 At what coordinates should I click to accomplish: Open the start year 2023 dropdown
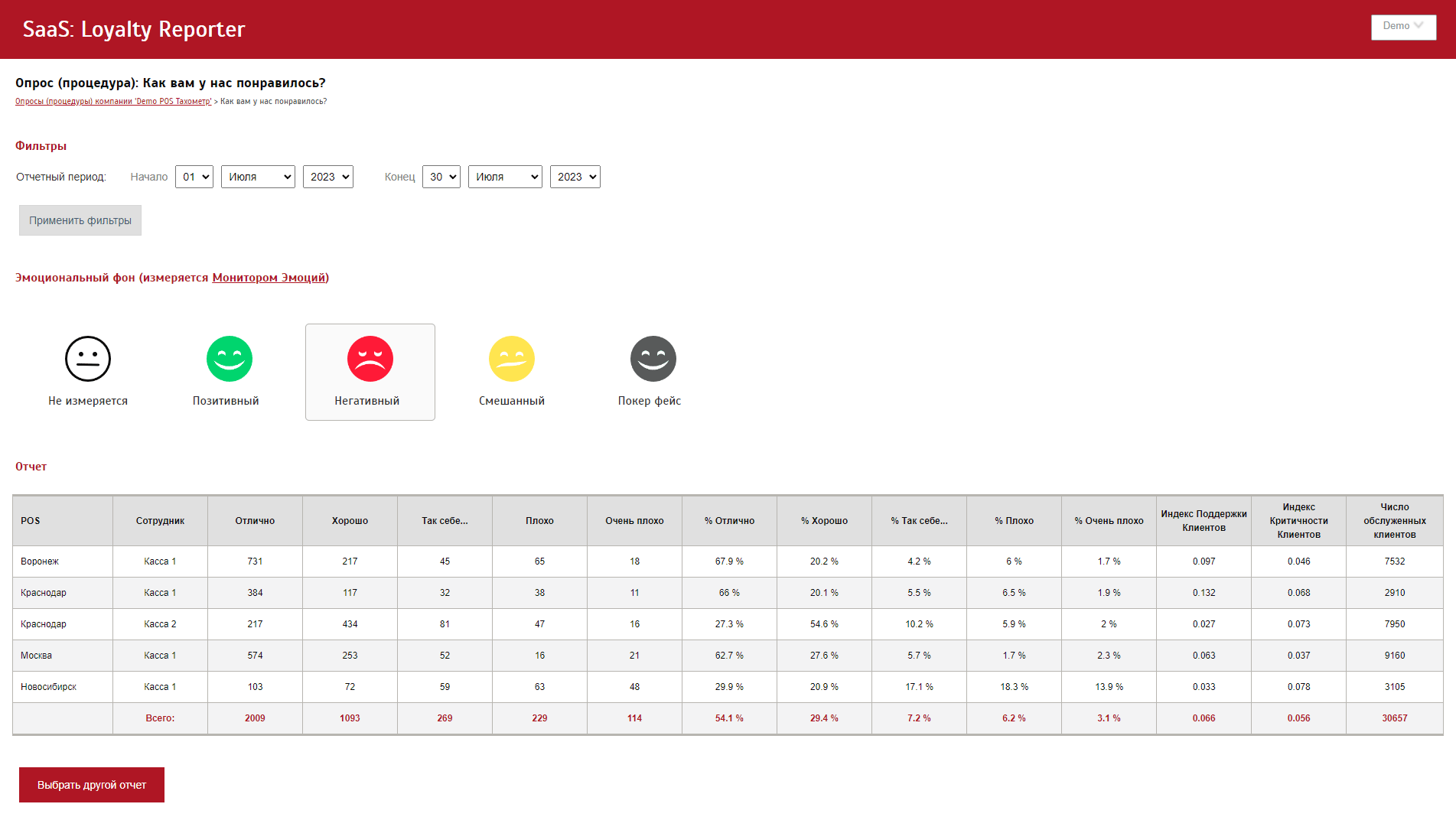point(328,177)
